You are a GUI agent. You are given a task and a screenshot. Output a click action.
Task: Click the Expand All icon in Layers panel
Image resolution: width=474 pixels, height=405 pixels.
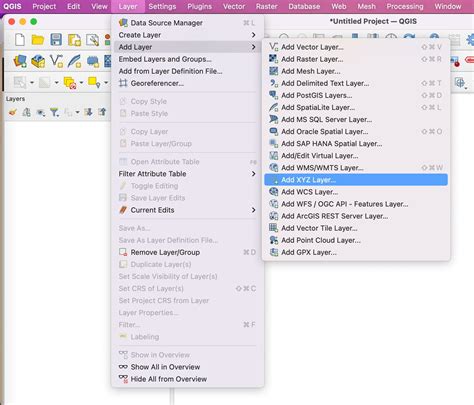point(88,112)
